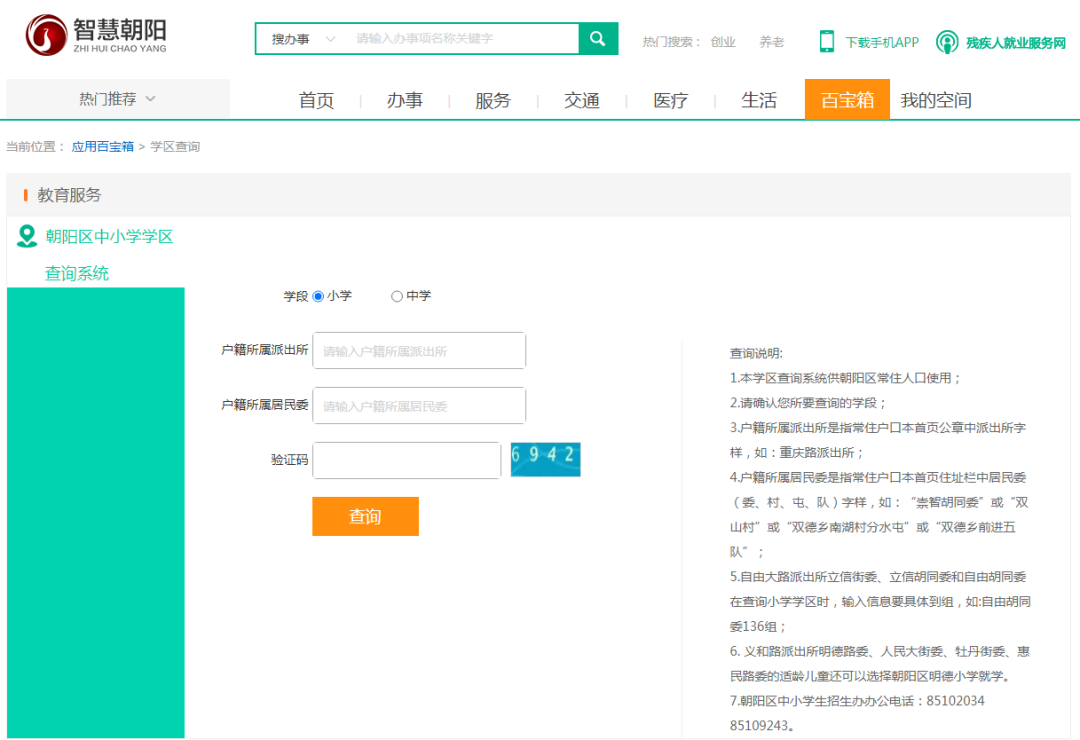The image size is (1080, 740).
Task: Focus the 验证码 input field
Action: 406,460
